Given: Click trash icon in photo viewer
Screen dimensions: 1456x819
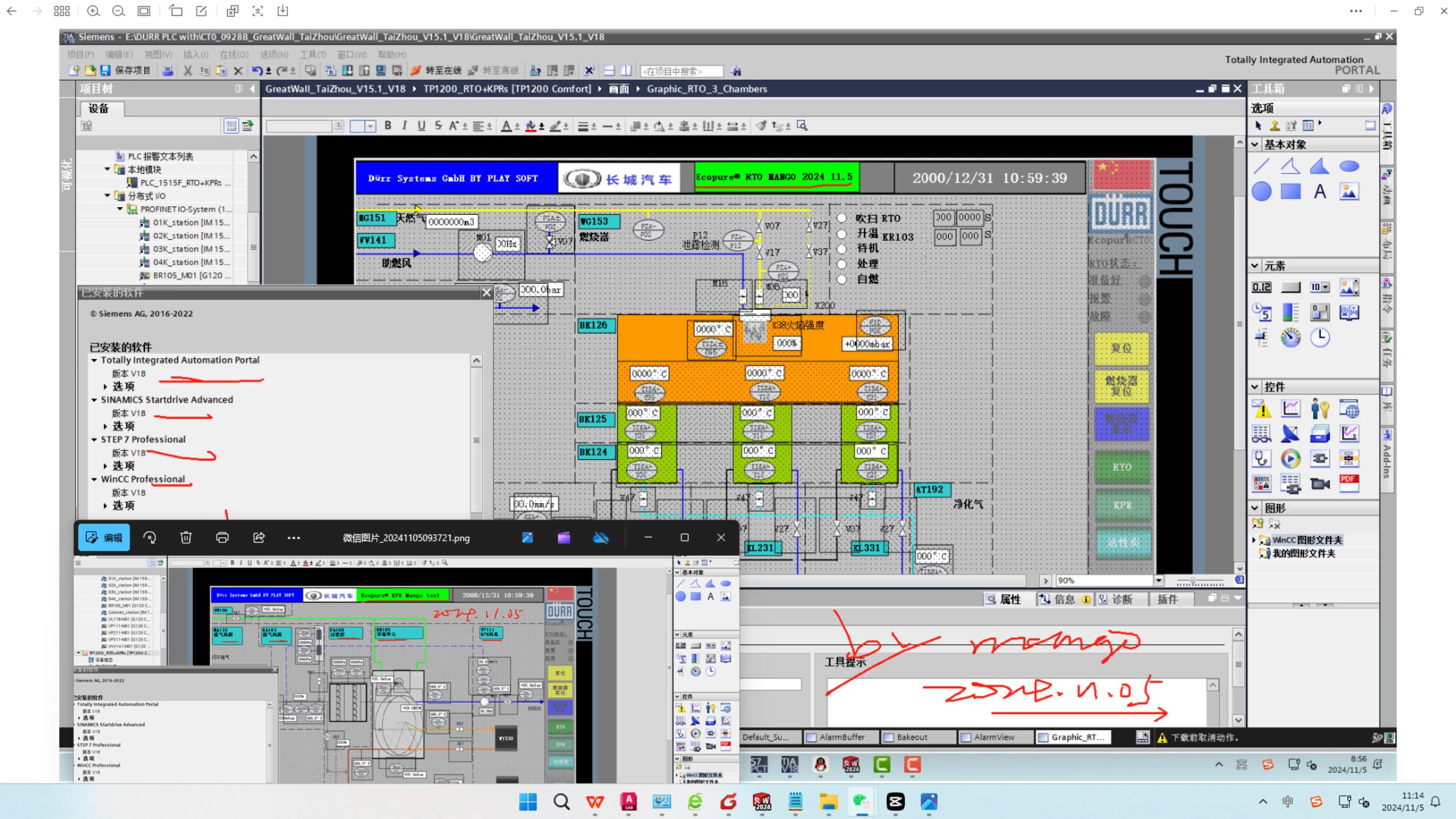Looking at the screenshot, I should [x=186, y=538].
